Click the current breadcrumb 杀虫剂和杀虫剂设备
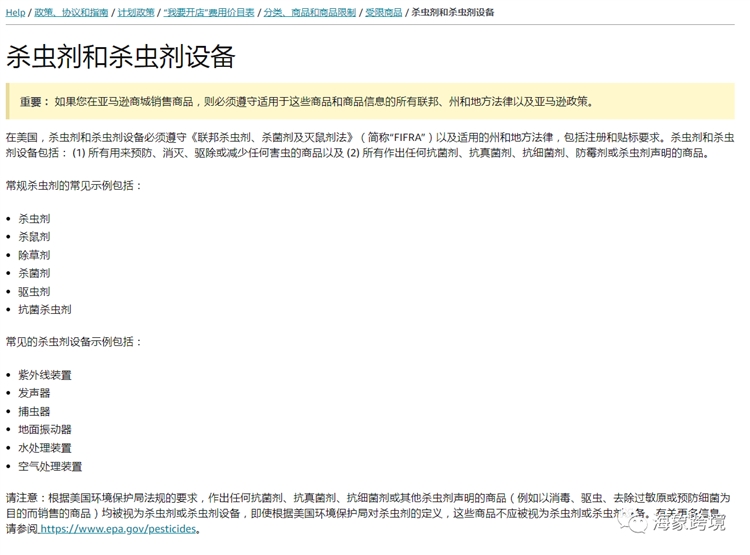750x555 pixels. [x=452, y=12]
